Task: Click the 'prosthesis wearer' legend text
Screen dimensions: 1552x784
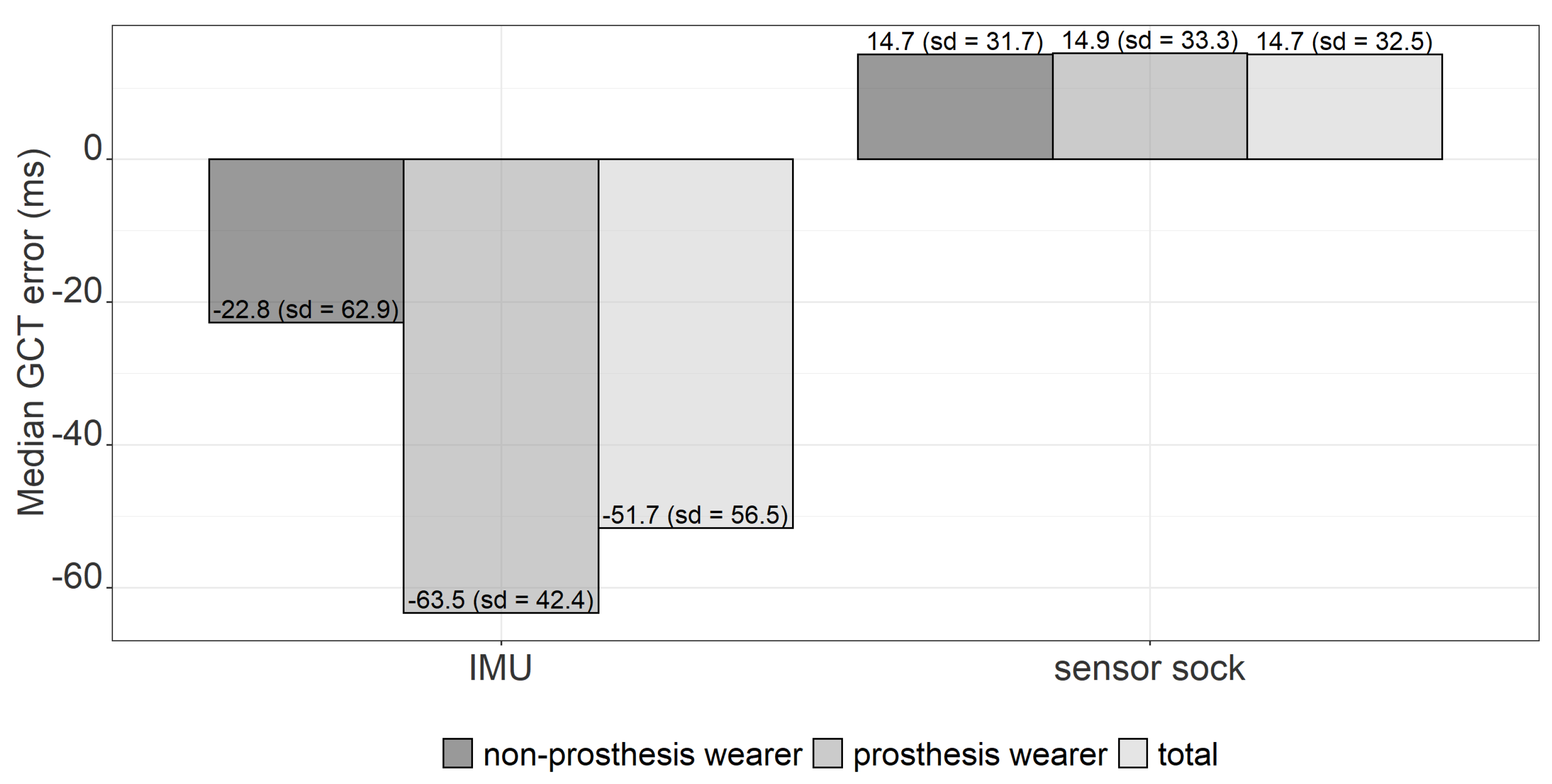Action: [979, 754]
